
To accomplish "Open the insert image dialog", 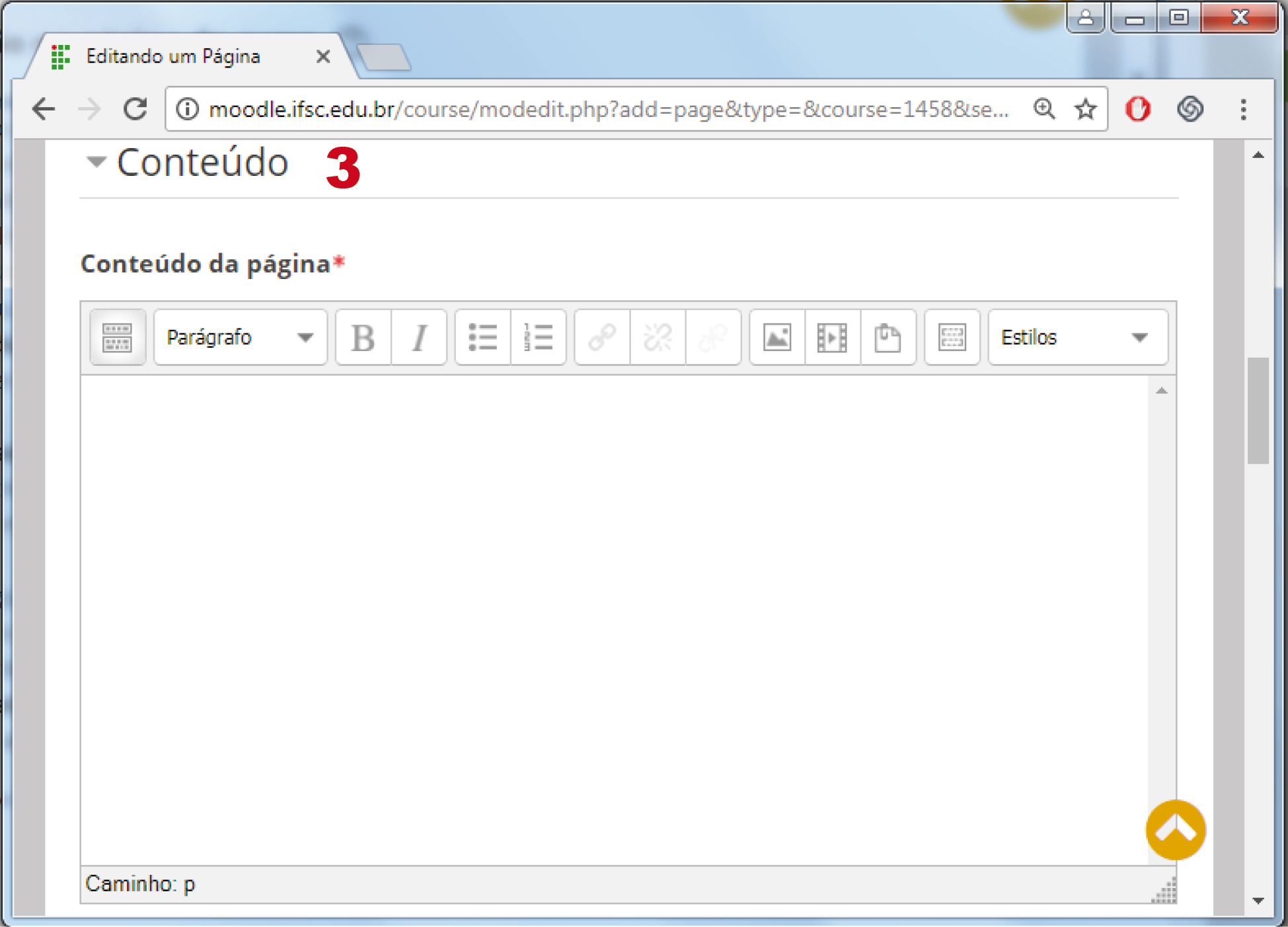I will 777,337.
